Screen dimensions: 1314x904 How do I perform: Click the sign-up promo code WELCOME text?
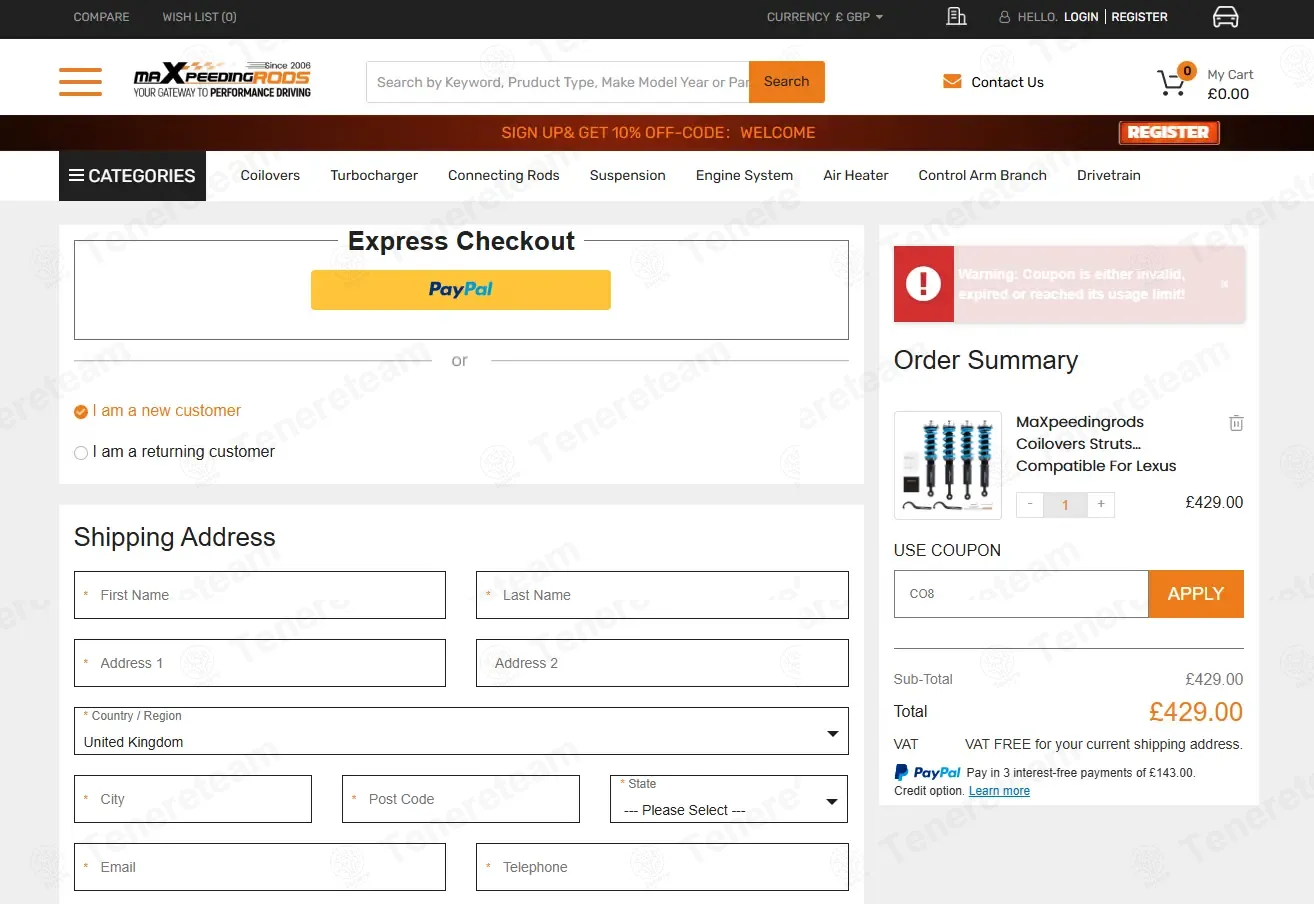pos(658,132)
